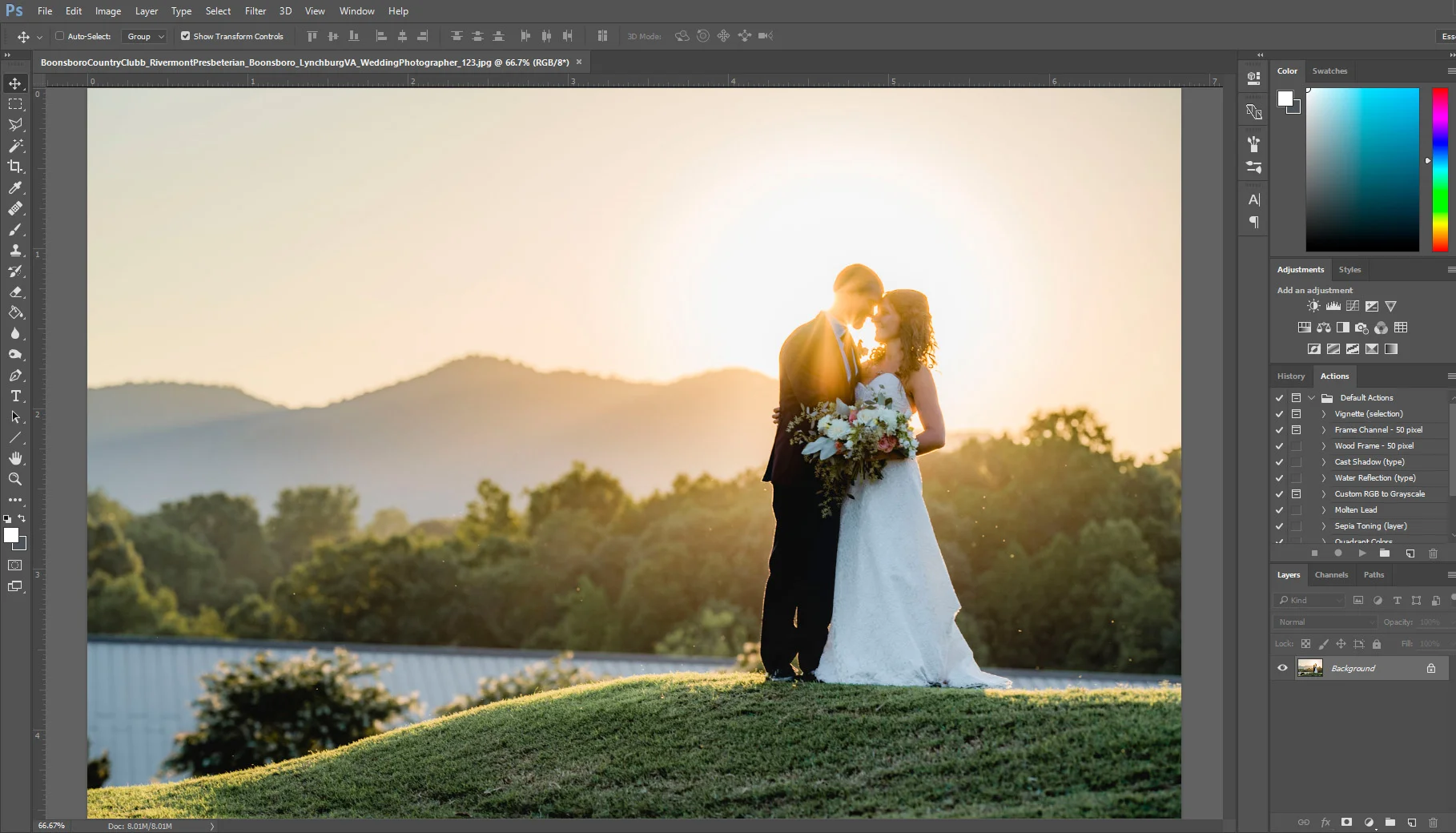This screenshot has width=1456, height=833.
Task: Open the Auto-Select Group dropdown
Action: click(160, 36)
